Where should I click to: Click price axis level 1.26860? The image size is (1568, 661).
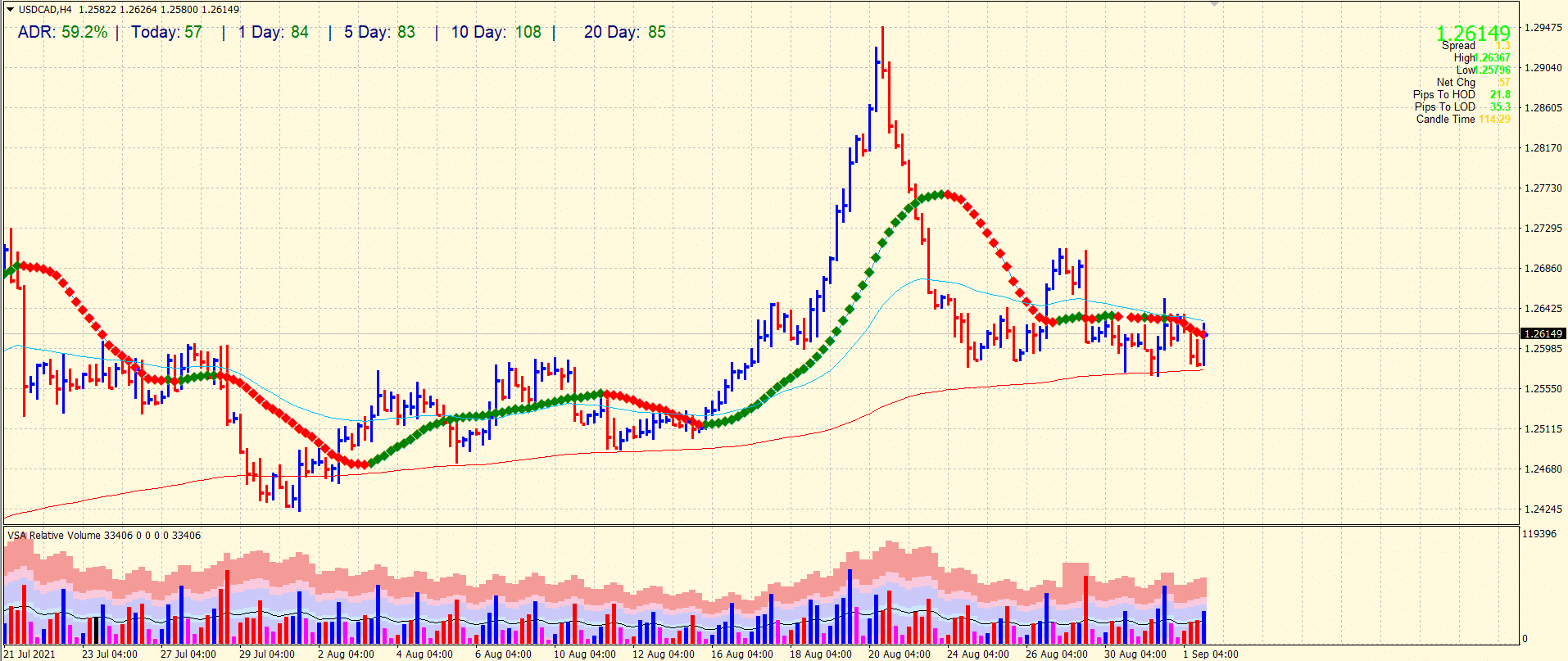[x=1543, y=269]
